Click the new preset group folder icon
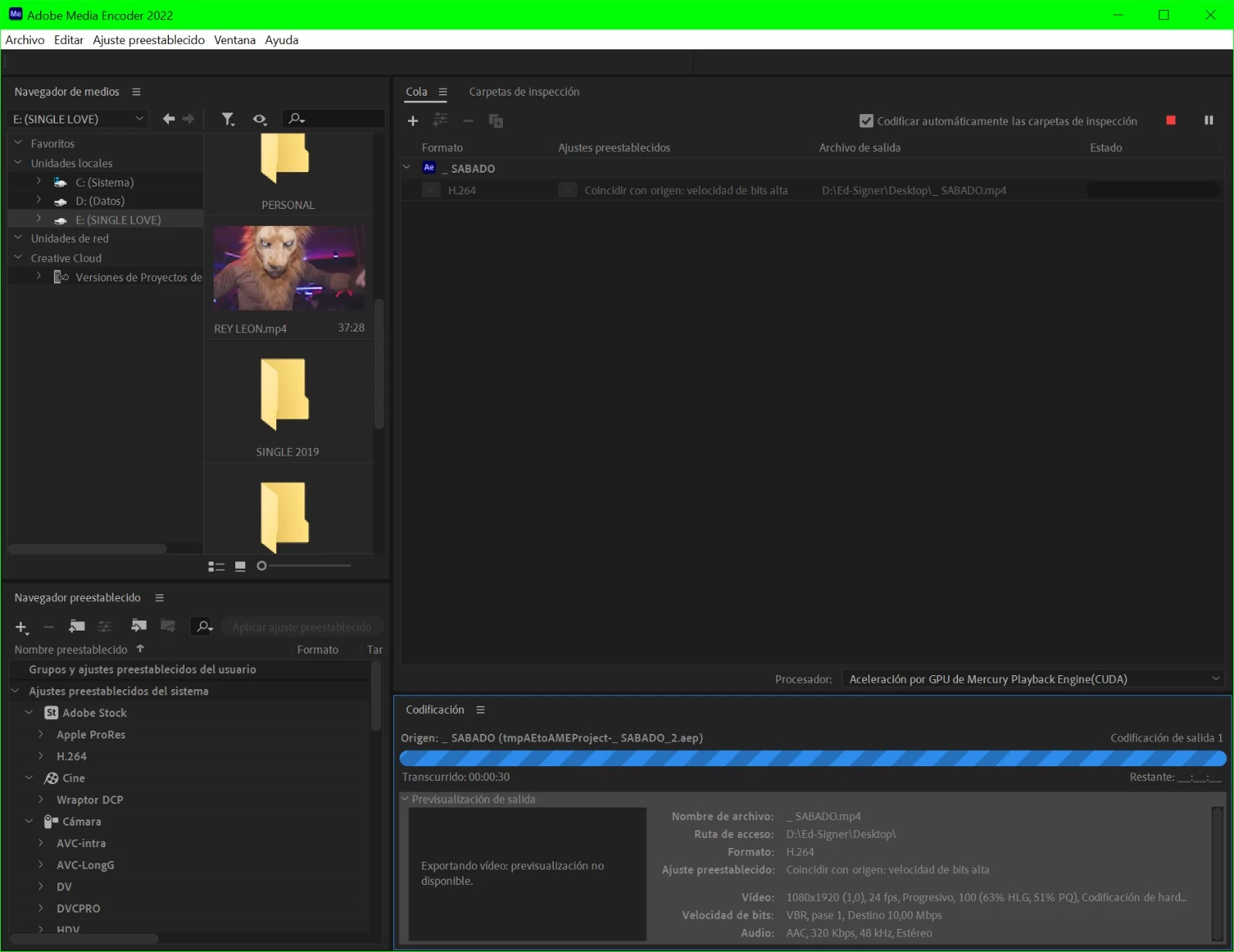The image size is (1234, 952). click(76, 627)
